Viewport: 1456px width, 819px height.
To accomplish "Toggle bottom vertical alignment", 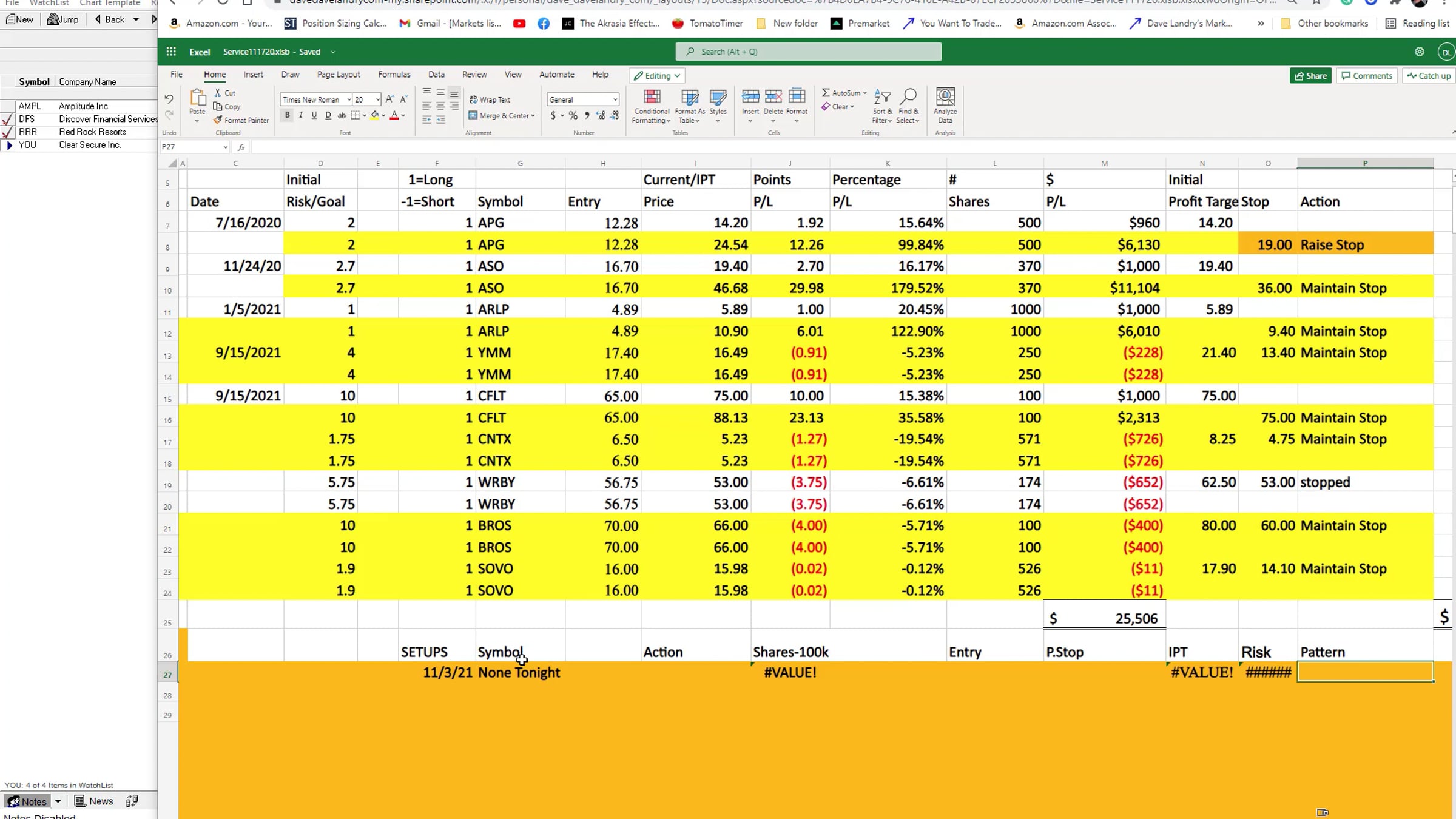I will [454, 93].
